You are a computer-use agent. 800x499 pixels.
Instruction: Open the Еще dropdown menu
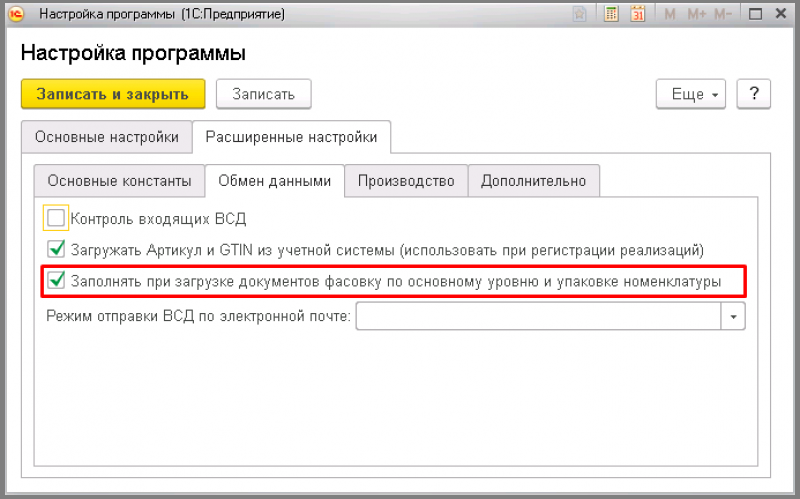pyautogui.click(x=691, y=94)
